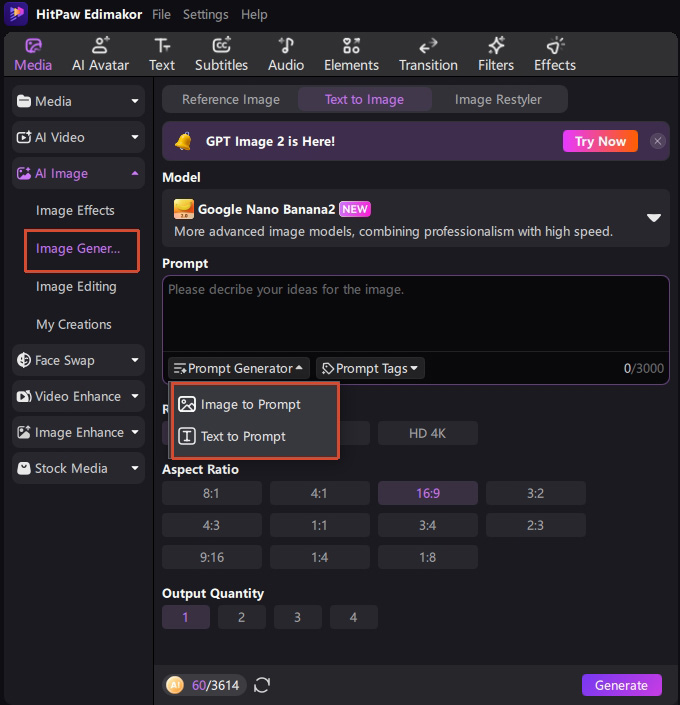Switch to the Text to Image tab
This screenshot has height=705, width=680.
tap(364, 99)
